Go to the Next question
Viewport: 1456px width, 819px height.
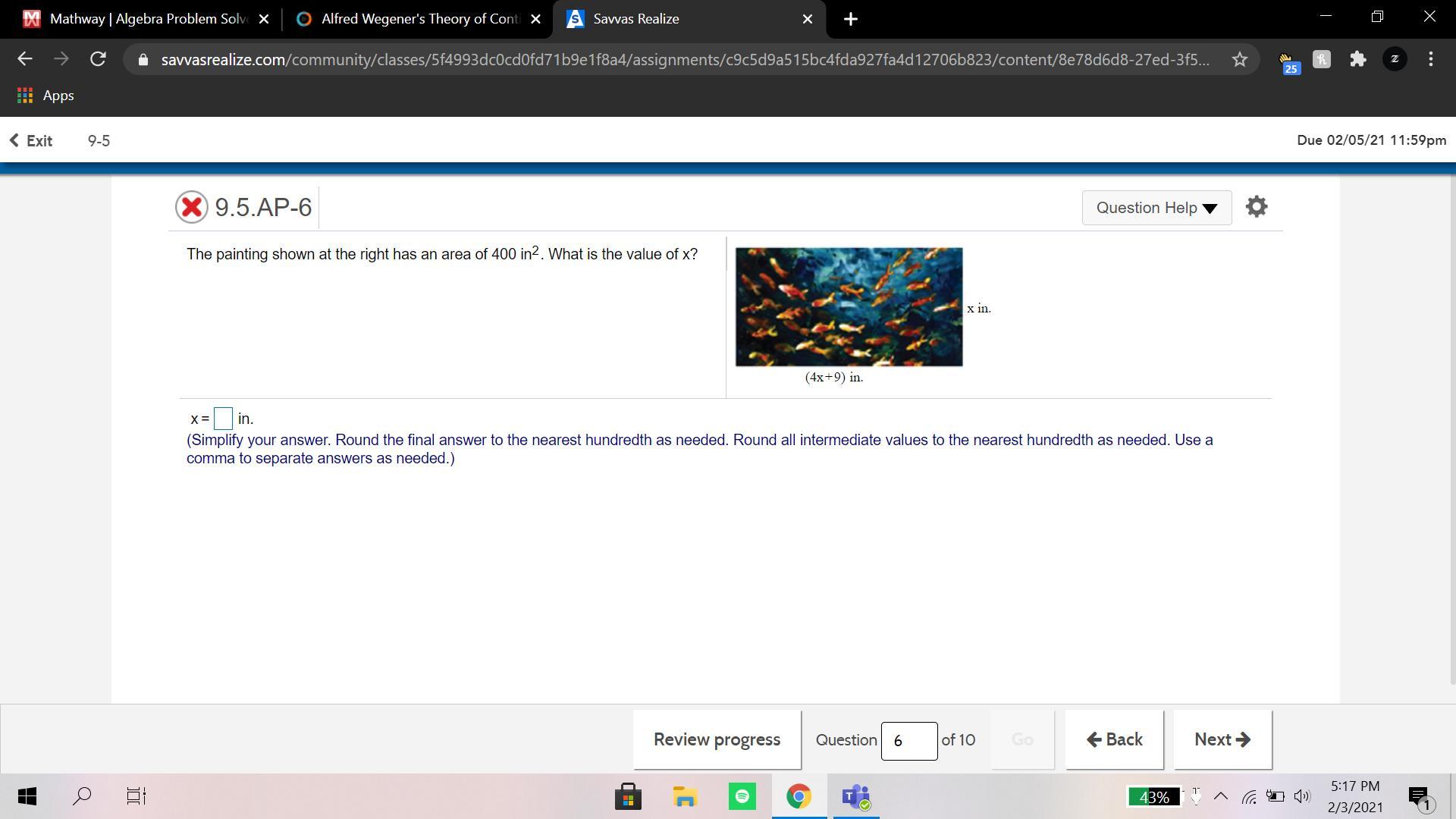[x=1222, y=739]
